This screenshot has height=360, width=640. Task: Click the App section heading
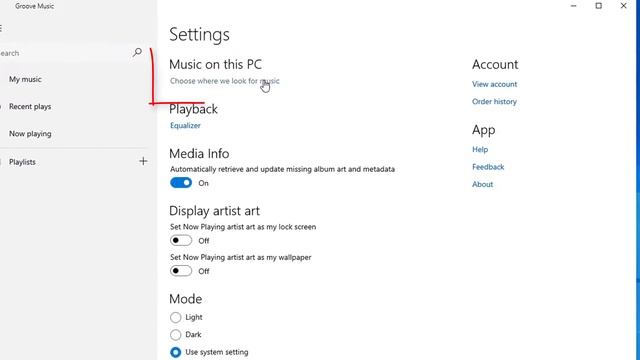[x=484, y=130]
